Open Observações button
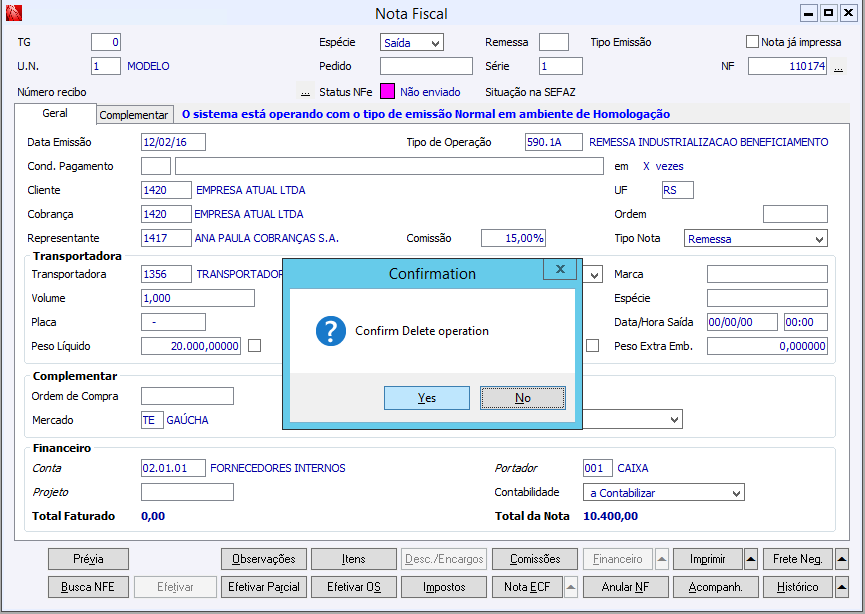865x614 pixels. [264, 559]
